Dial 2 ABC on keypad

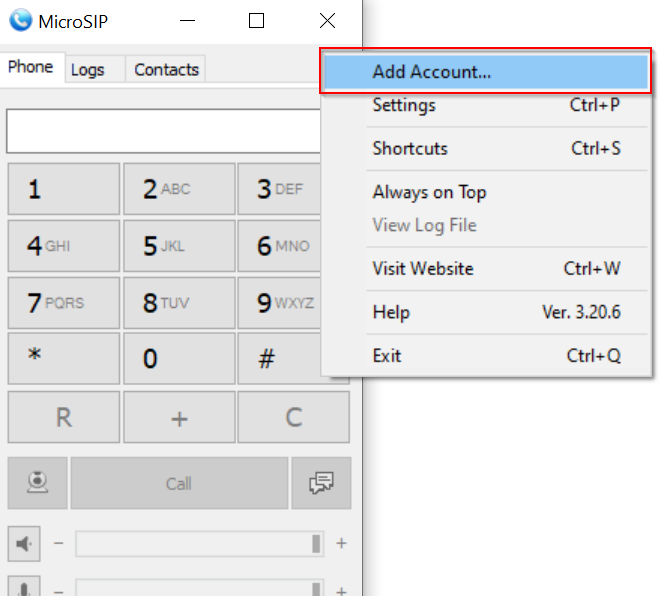coord(179,189)
